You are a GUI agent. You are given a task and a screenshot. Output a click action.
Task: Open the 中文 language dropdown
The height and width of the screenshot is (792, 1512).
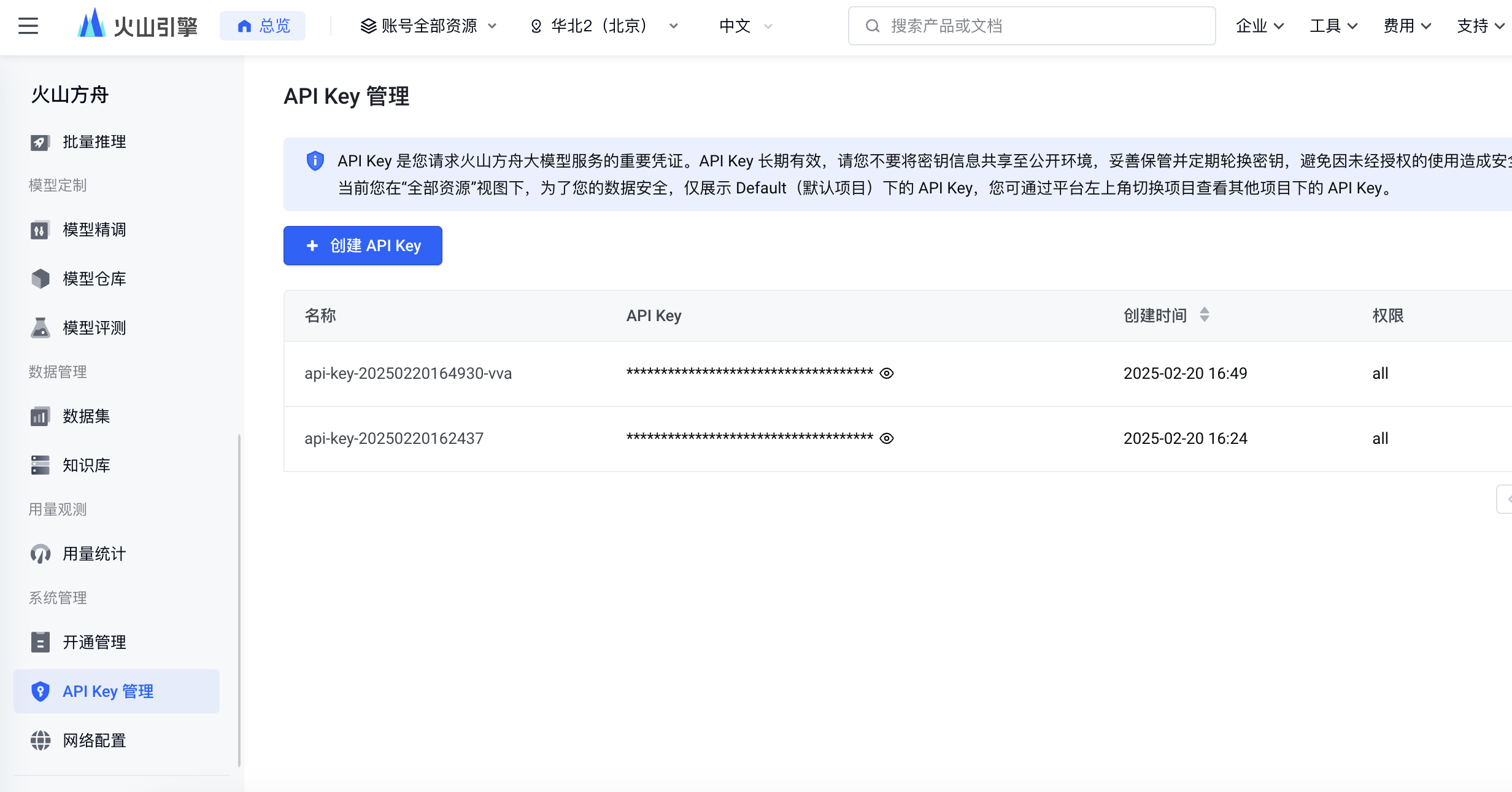(x=746, y=26)
